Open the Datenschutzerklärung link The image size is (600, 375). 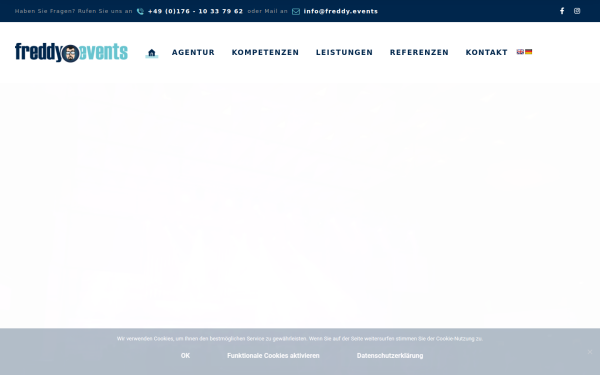390,355
